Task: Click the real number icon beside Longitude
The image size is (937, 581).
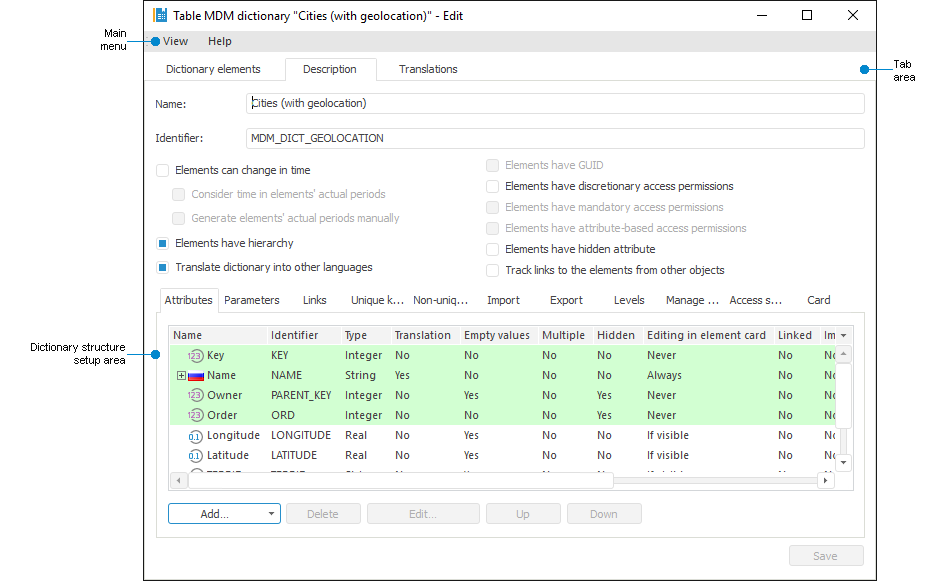Action: click(194, 435)
